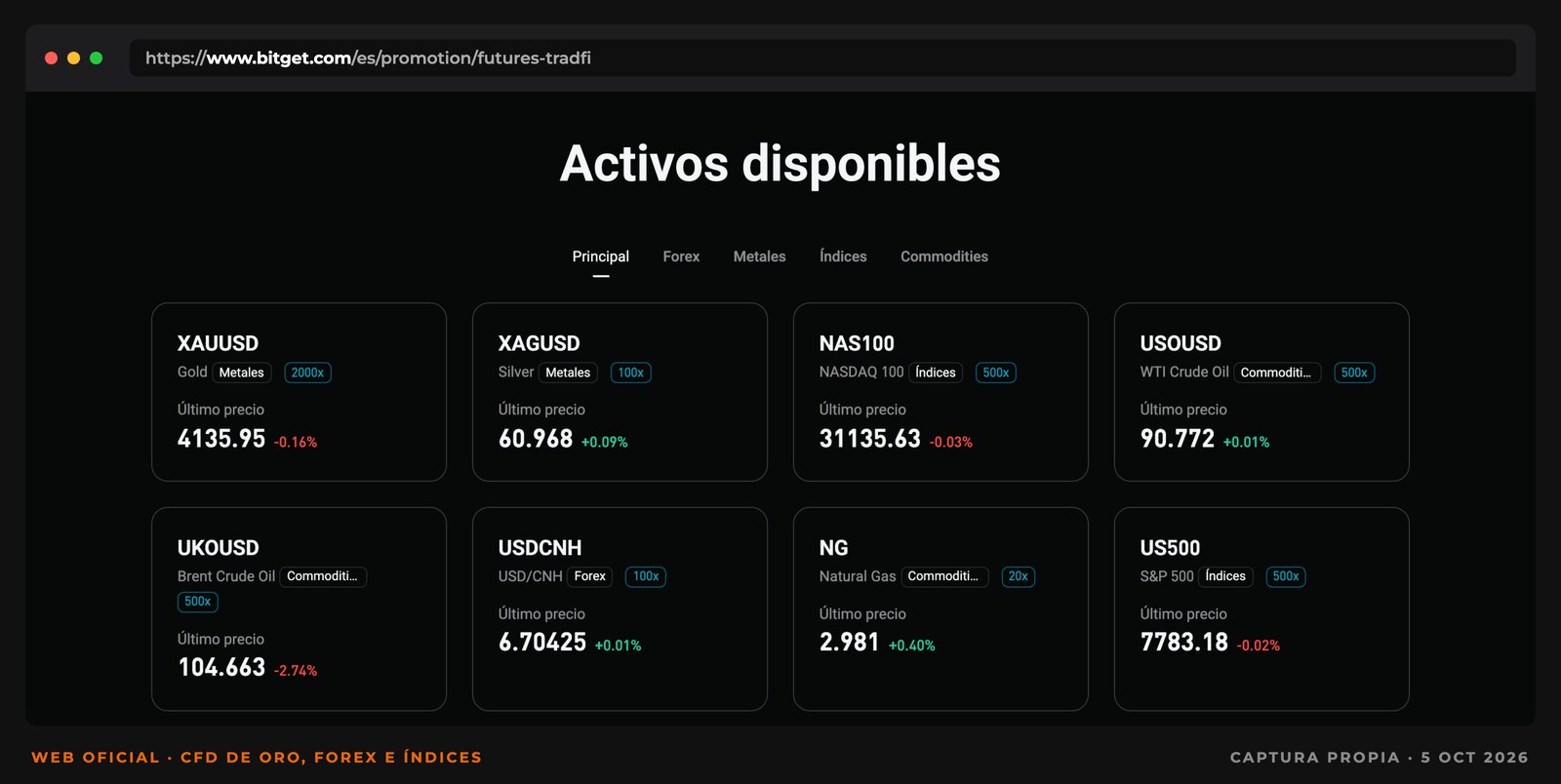Select the USDCNH card title
The width and height of the screenshot is (1561, 784).
pyautogui.click(x=540, y=548)
